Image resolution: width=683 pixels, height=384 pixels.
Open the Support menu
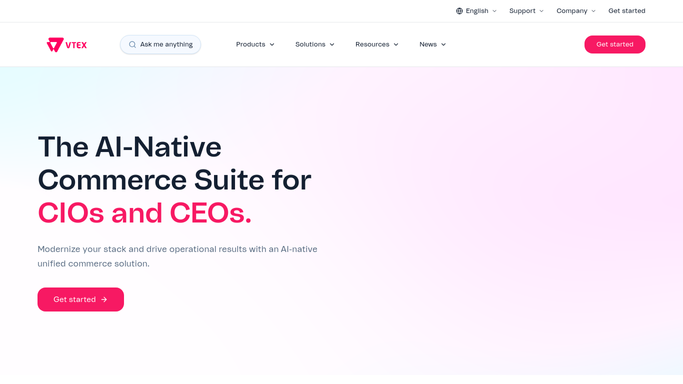526,11
